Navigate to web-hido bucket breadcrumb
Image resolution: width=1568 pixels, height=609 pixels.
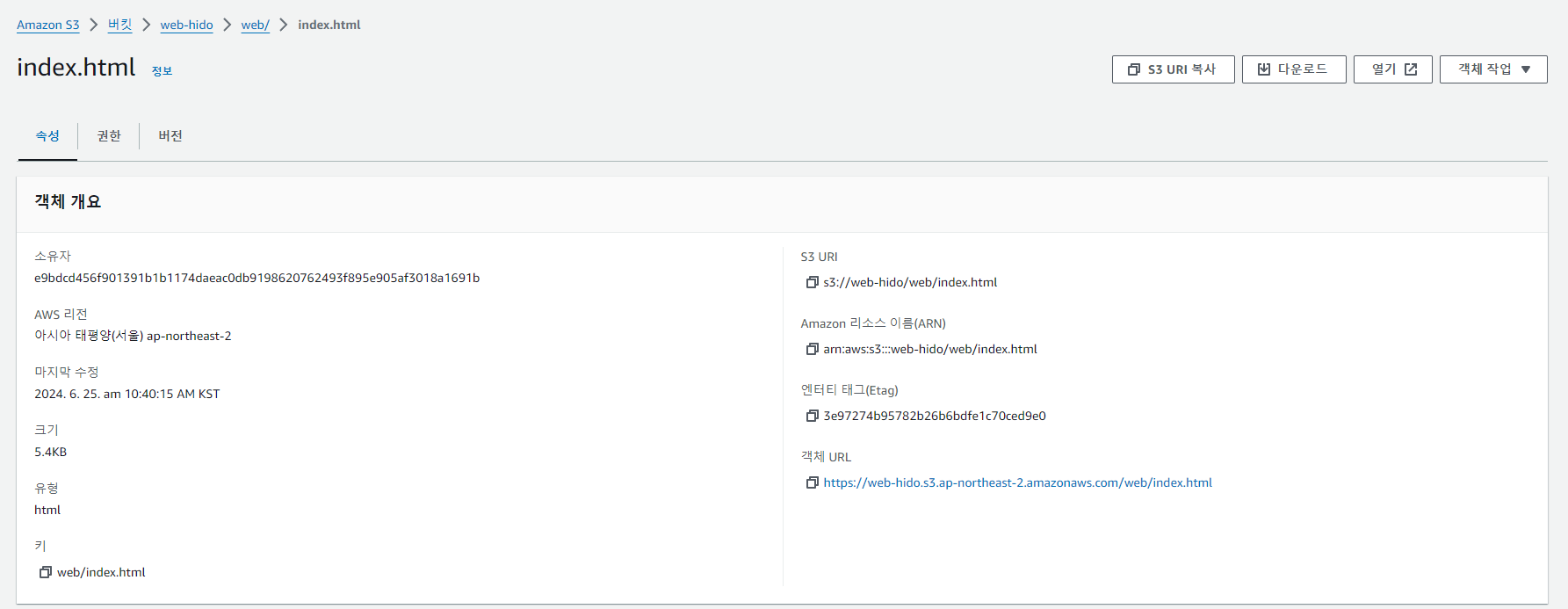coord(186,25)
